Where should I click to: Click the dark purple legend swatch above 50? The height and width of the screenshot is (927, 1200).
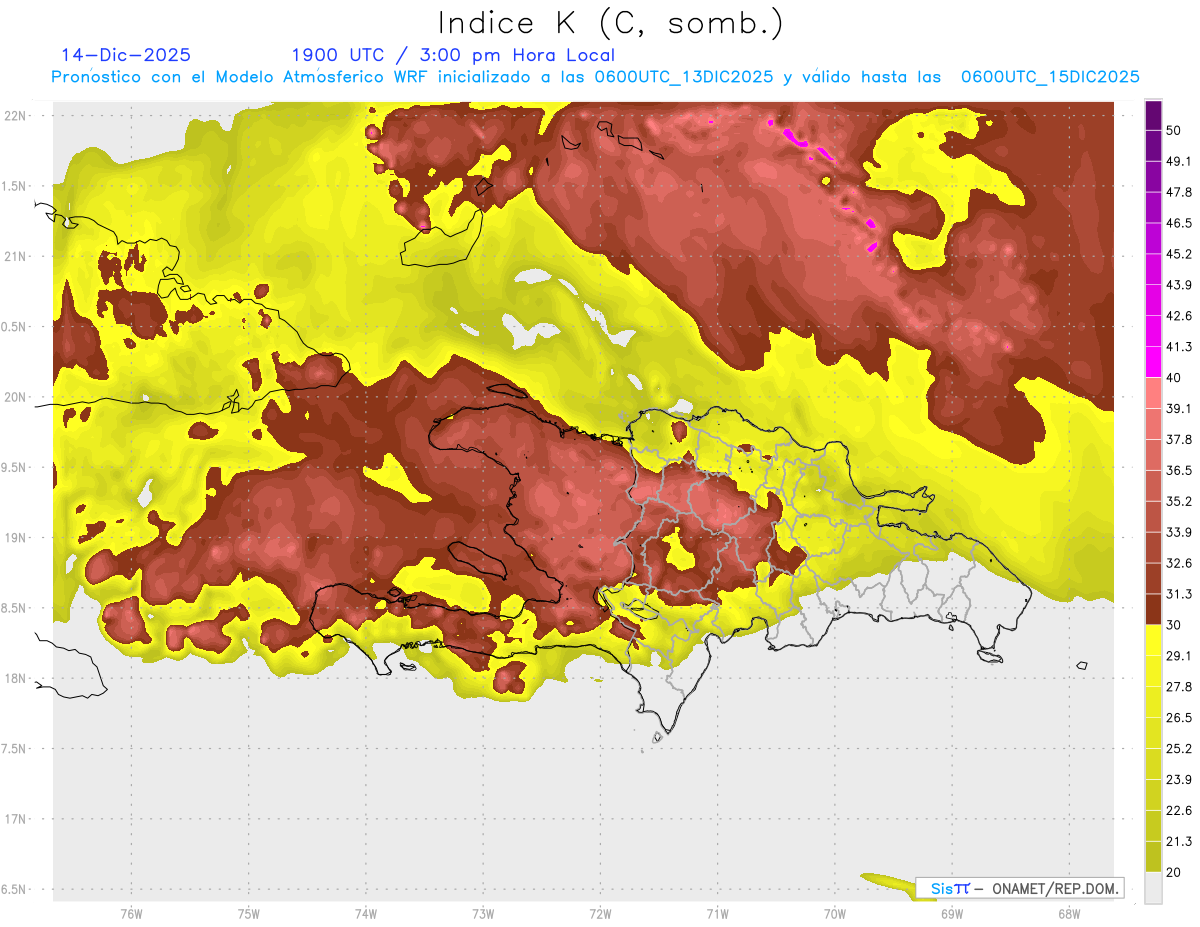coord(1153,117)
